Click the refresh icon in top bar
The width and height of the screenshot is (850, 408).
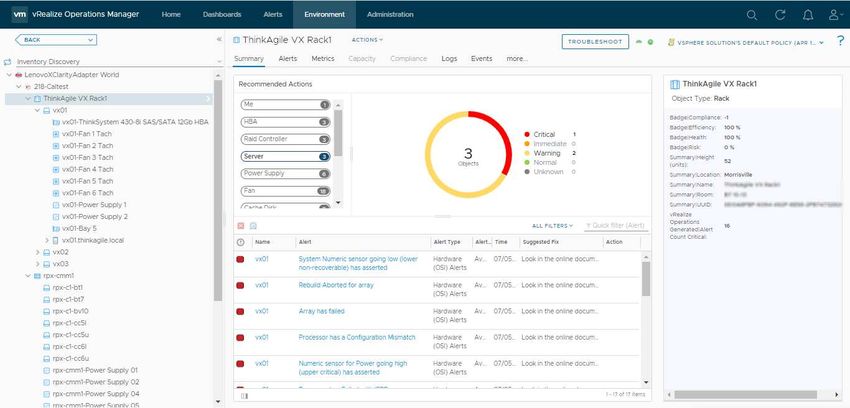point(780,15)
